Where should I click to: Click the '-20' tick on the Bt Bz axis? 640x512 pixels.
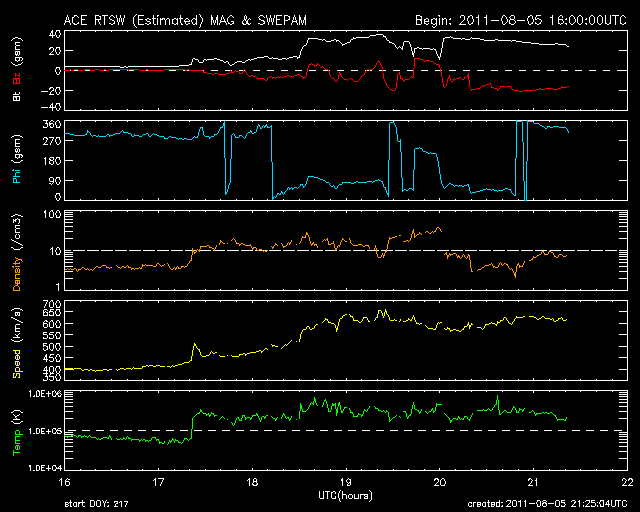(51, 90)
